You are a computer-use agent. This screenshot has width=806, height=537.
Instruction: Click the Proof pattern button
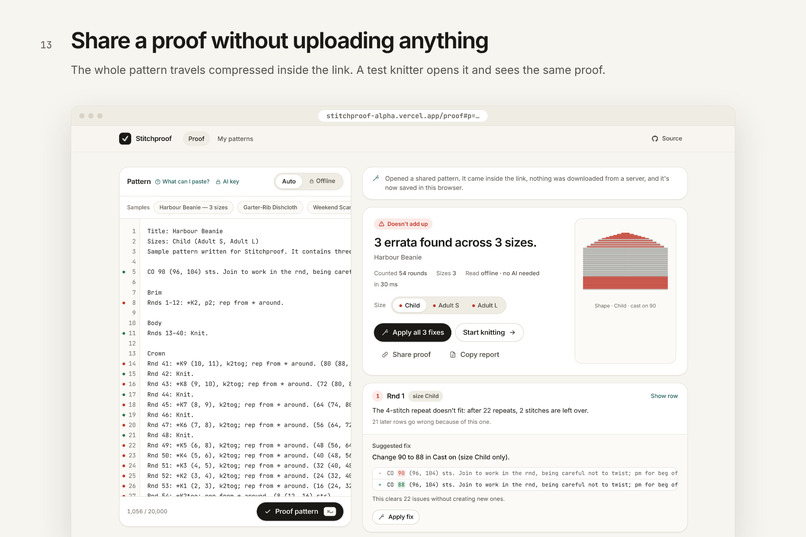tap(300, 512)
